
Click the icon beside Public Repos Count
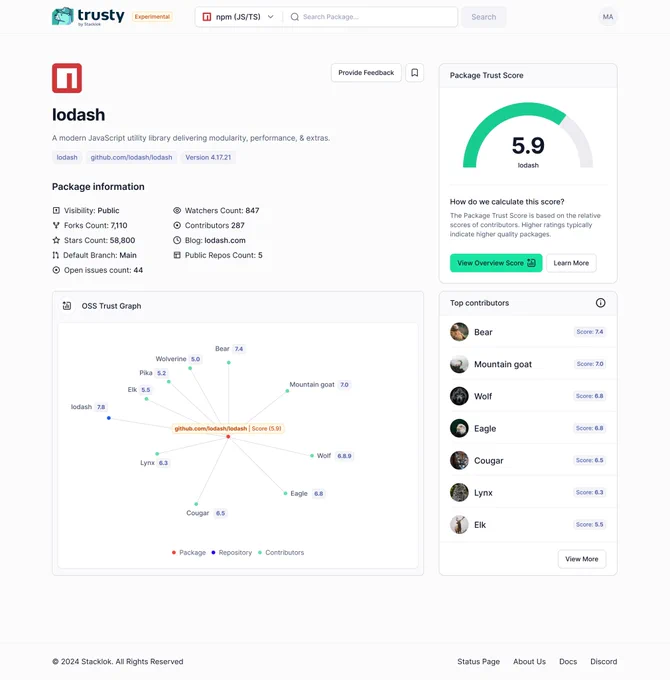pos(177,255)
